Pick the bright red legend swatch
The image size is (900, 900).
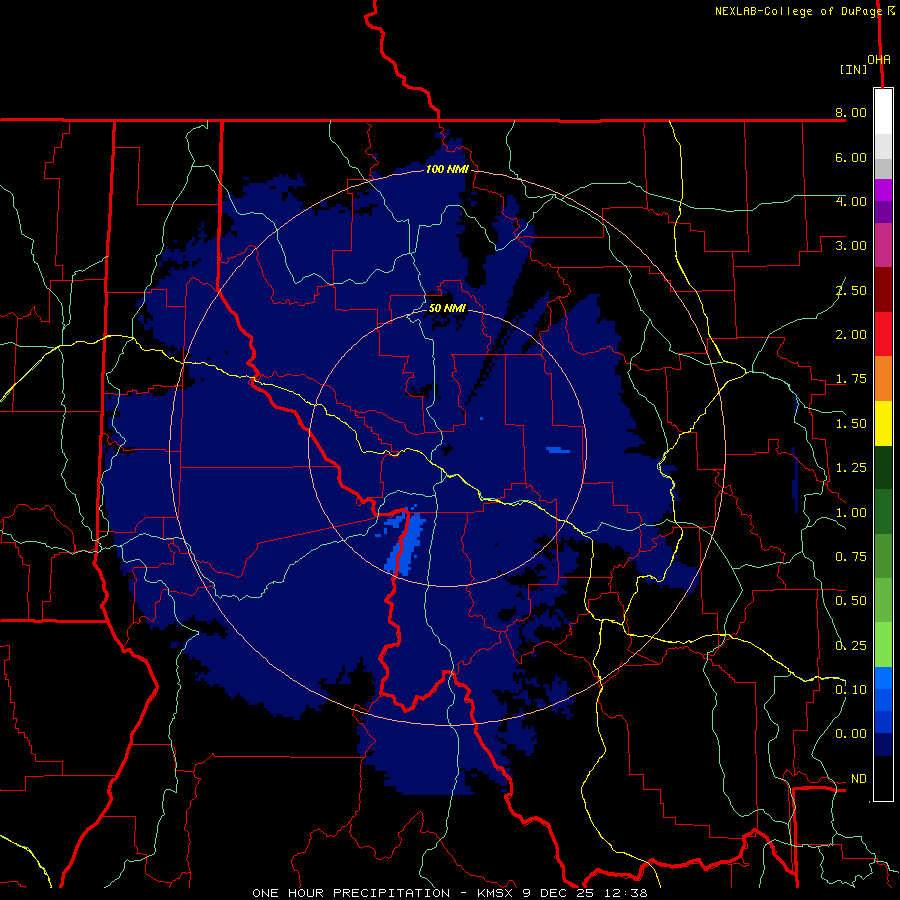[883, 335]
